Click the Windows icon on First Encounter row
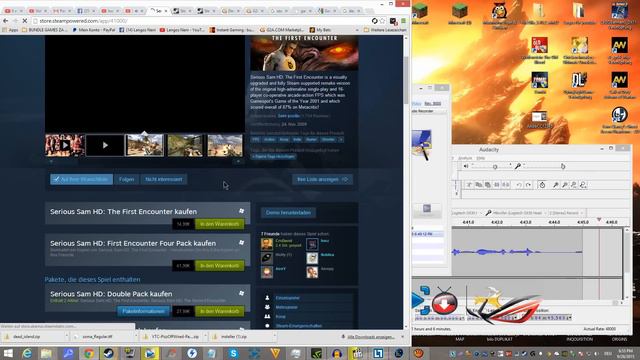The image size is (640, 360). [241, 211]
